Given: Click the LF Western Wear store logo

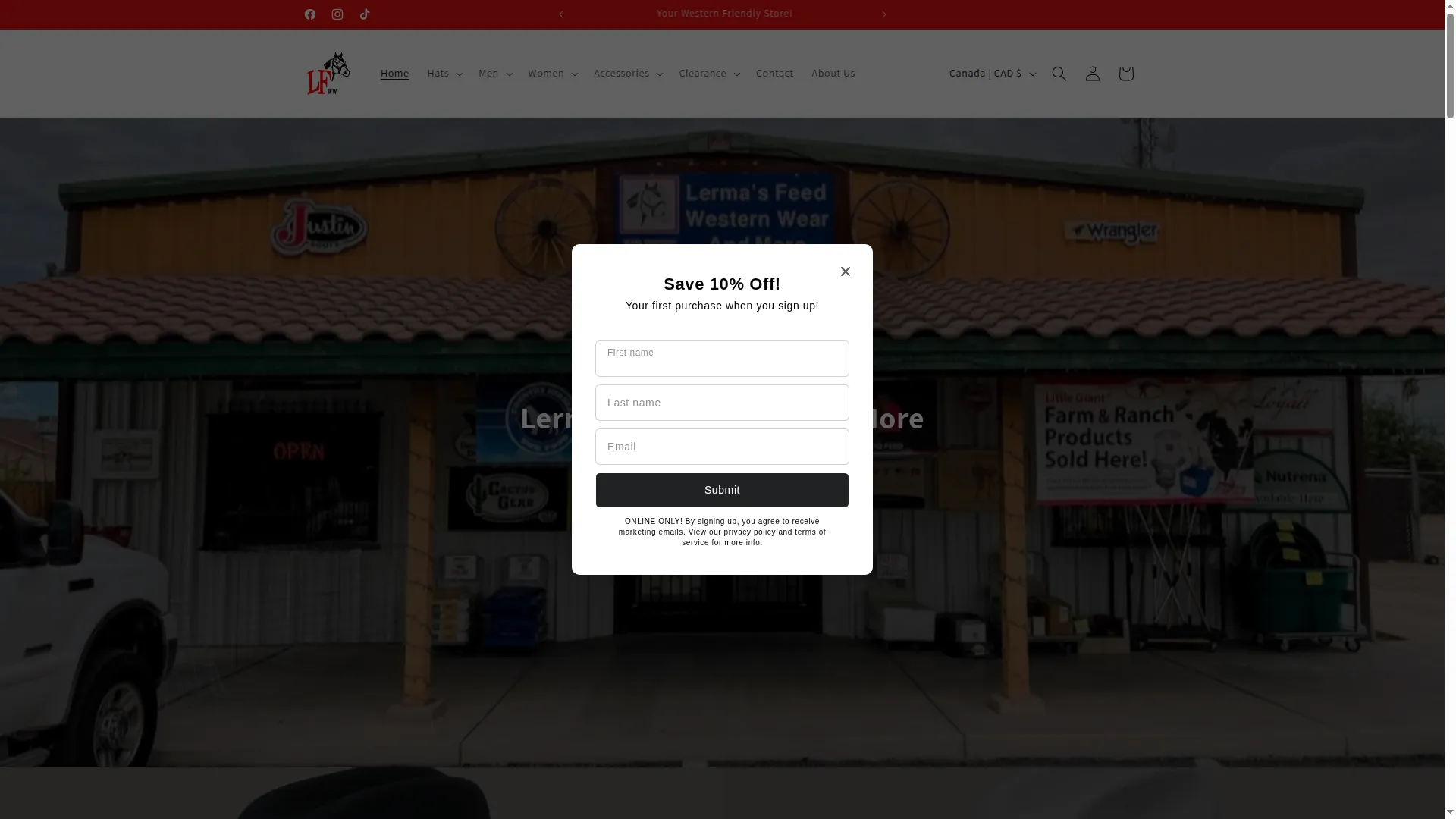Looking at the screenshot, I should point(328,74).
